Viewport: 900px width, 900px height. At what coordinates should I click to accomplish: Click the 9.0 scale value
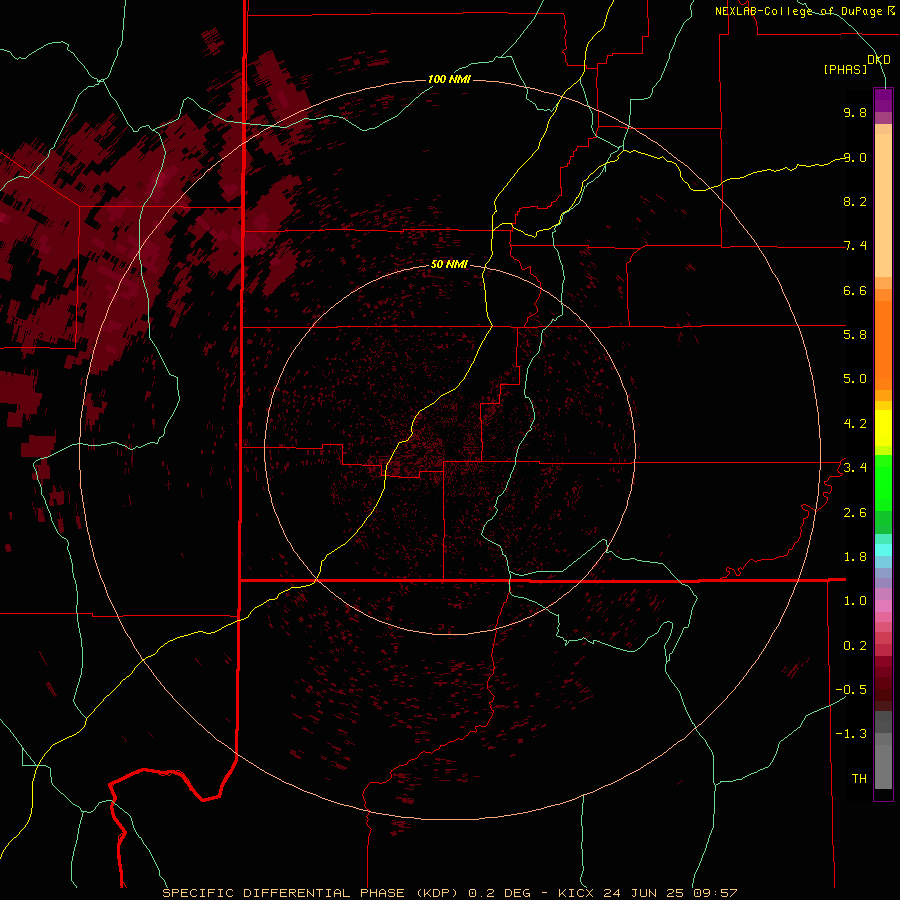(x=855, y=157)
